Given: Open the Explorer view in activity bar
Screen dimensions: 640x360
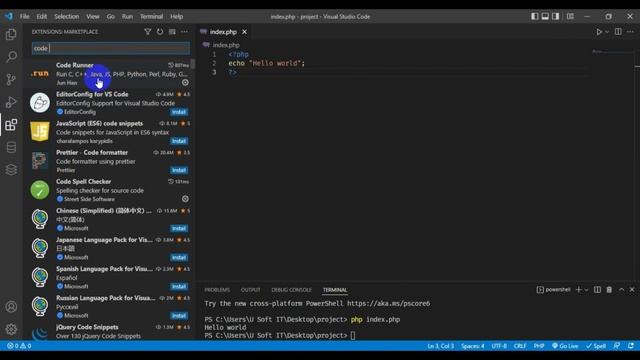Looking at the screenshot, I should point(11,34).
